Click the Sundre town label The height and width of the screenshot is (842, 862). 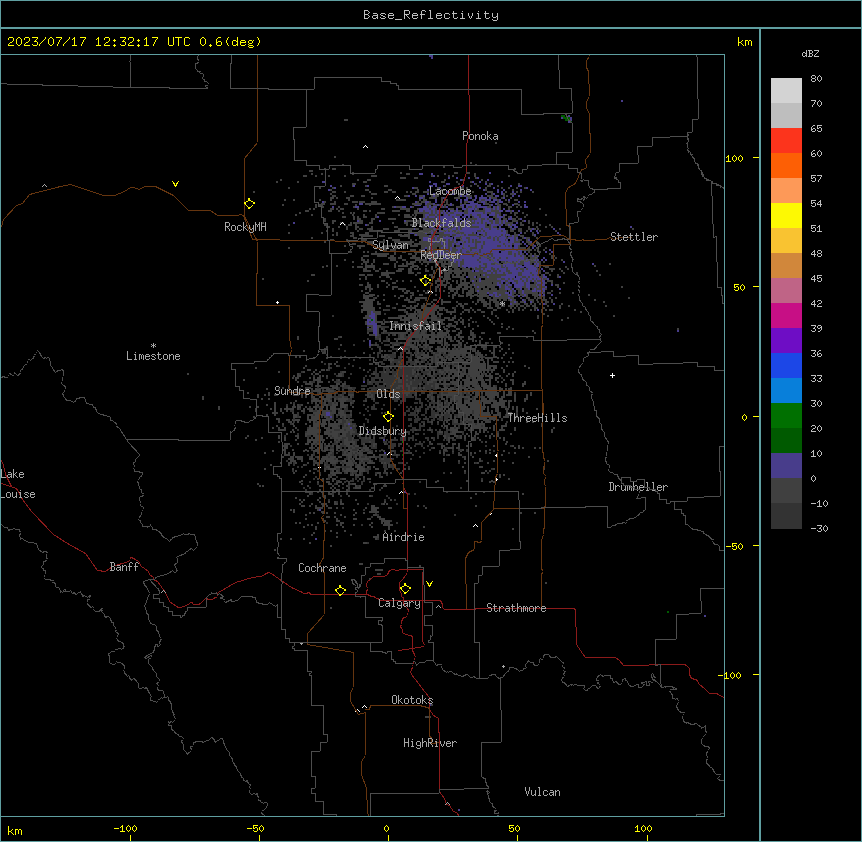tap(292, 391)
